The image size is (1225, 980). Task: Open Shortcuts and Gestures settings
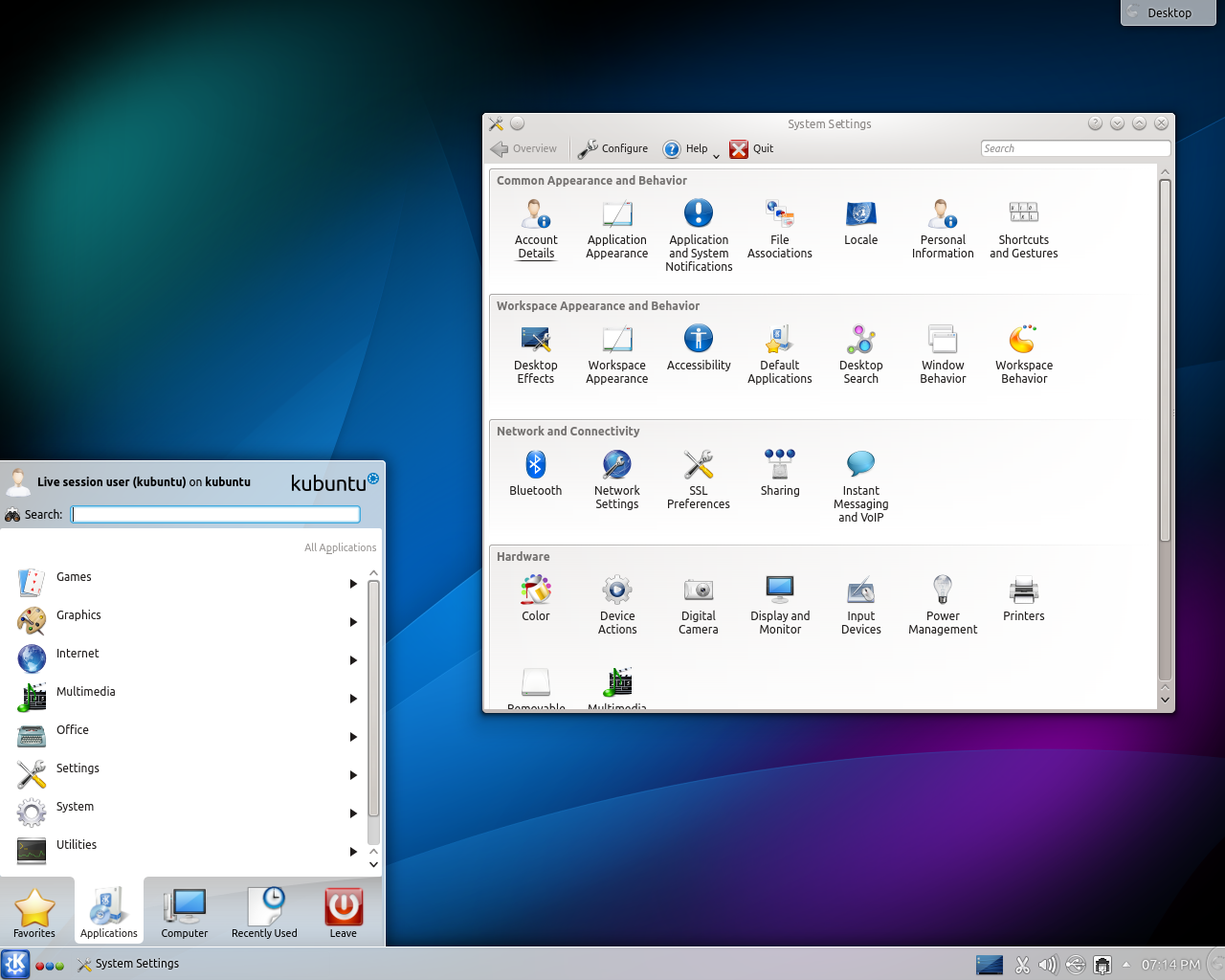point(1024,230)
